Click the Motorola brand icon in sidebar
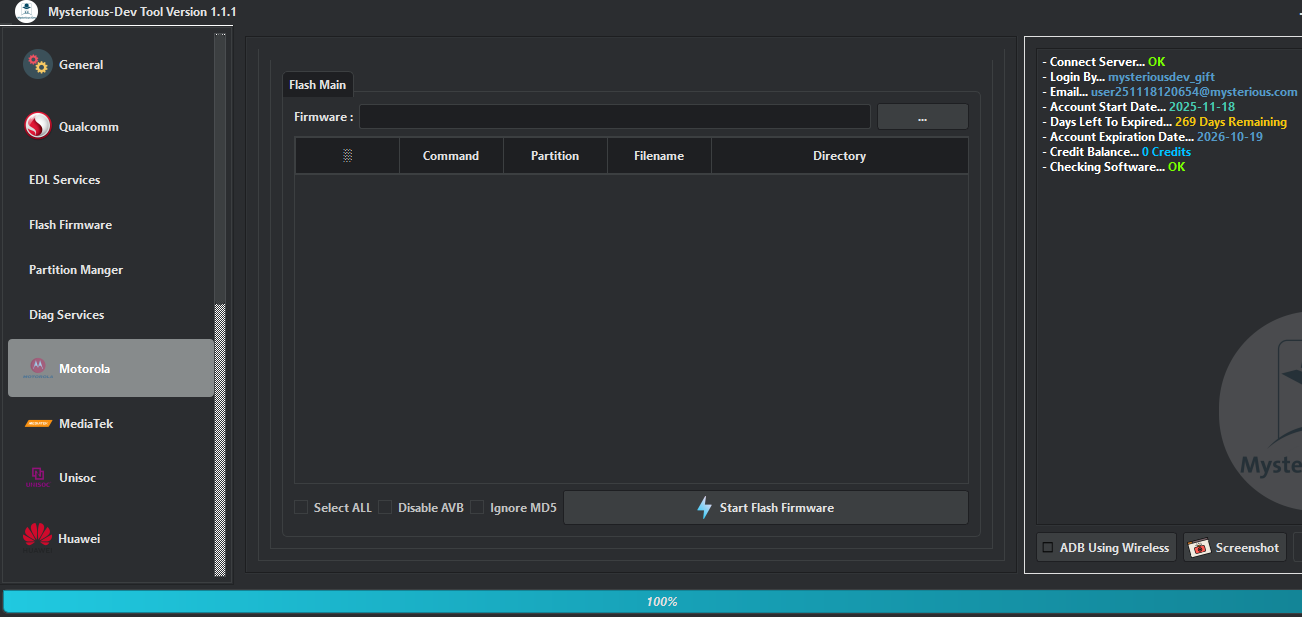The image size is (1302, 617). click(x=37, y=368)
